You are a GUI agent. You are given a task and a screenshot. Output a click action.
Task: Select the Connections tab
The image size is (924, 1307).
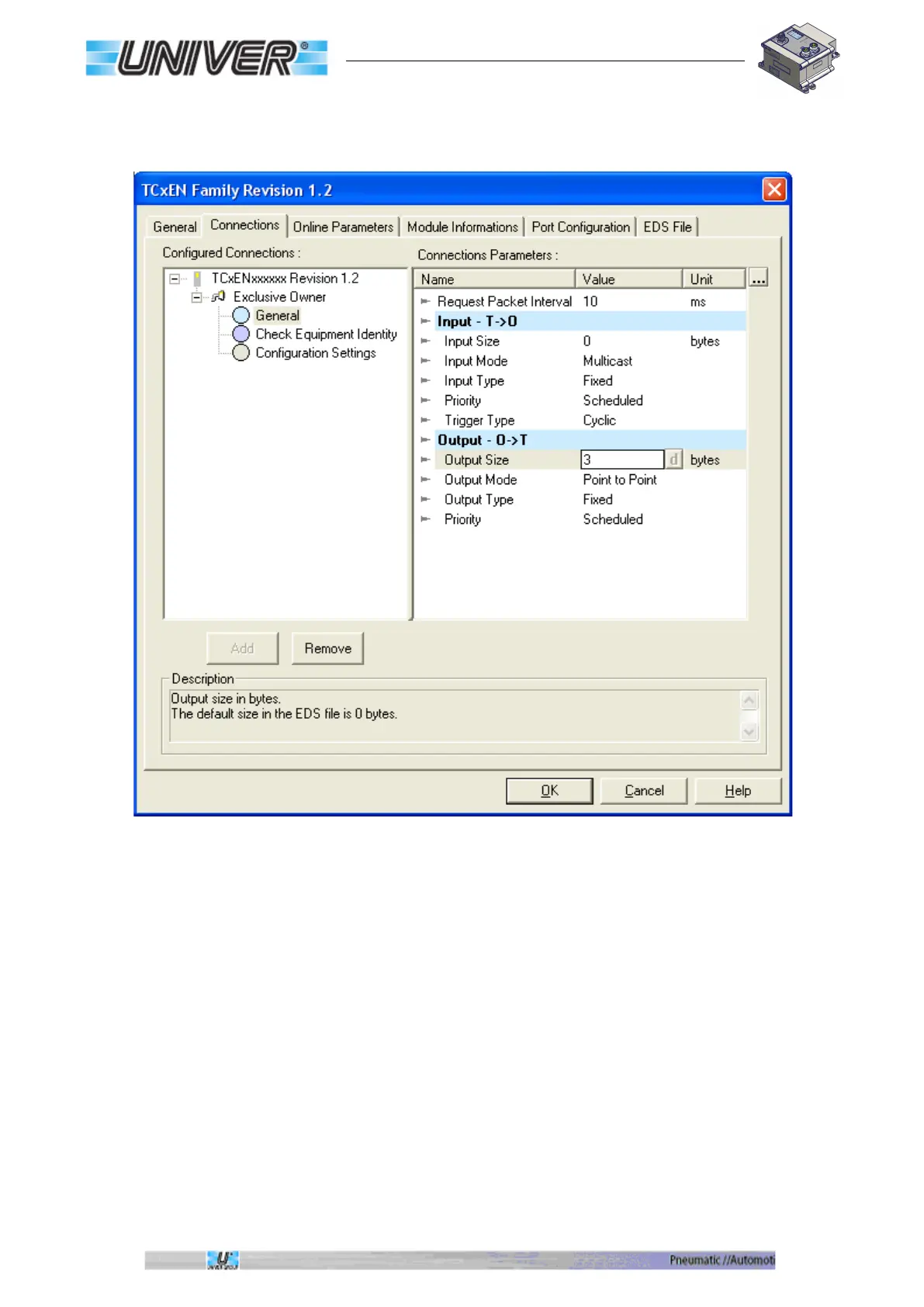(244, 225)
